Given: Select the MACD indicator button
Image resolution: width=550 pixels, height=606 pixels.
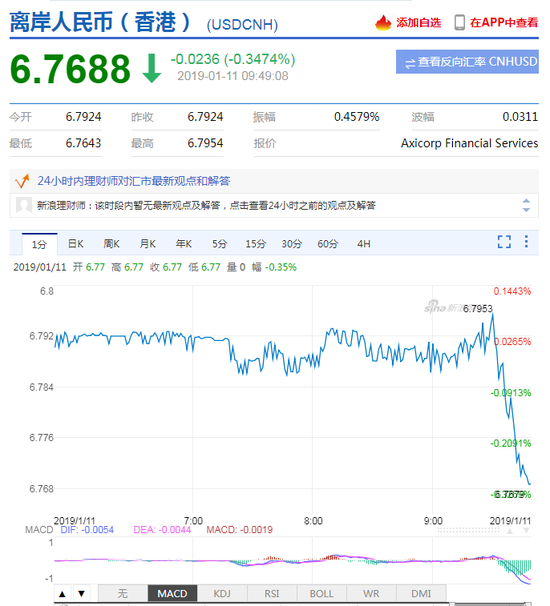Looking at the screenshot, I should point(172,593).
